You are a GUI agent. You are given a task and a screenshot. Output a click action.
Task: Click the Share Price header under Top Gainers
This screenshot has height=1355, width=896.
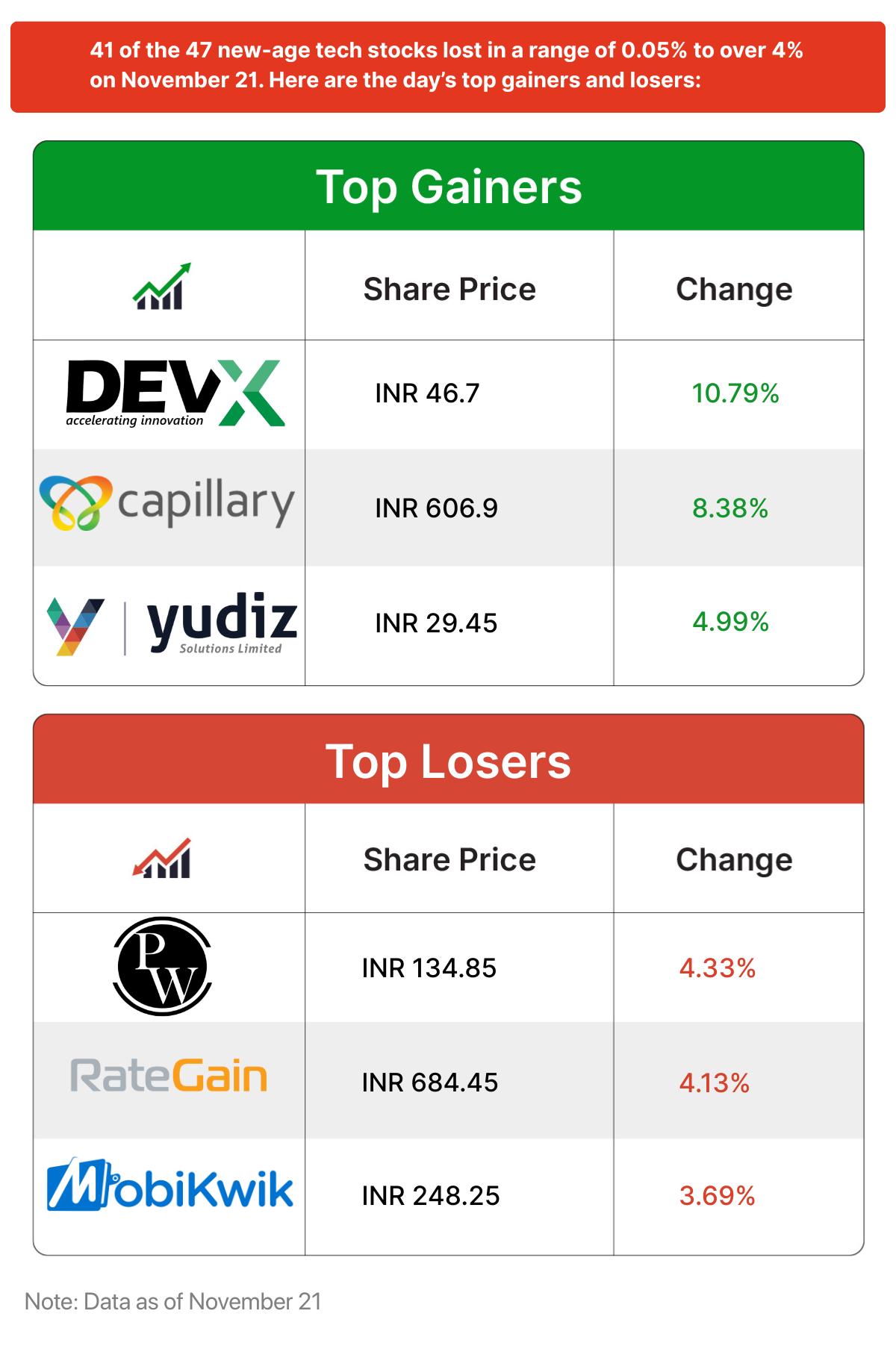pyautogui.click(x=449, y=290)
